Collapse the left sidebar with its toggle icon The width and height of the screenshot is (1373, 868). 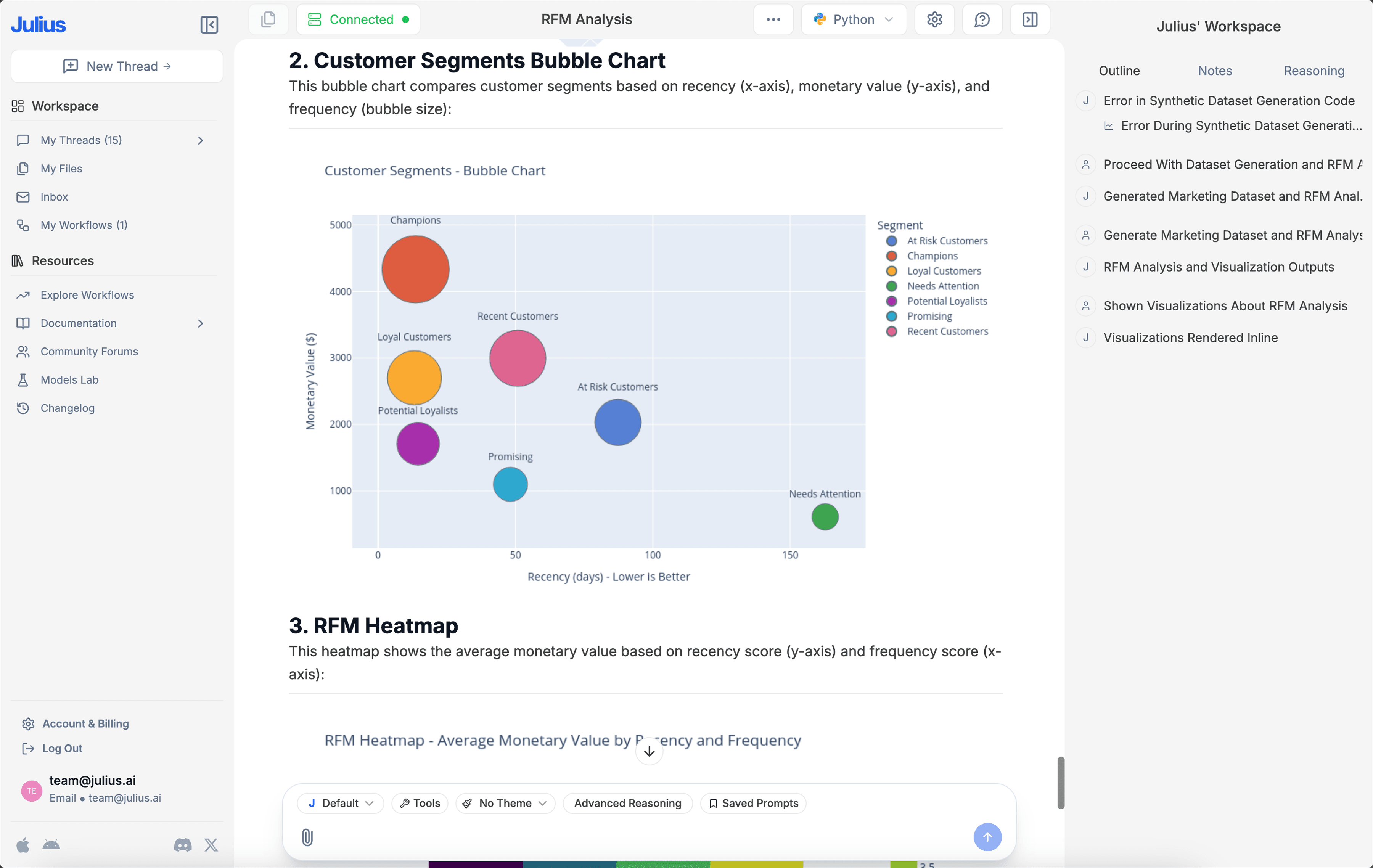[209, 24]
